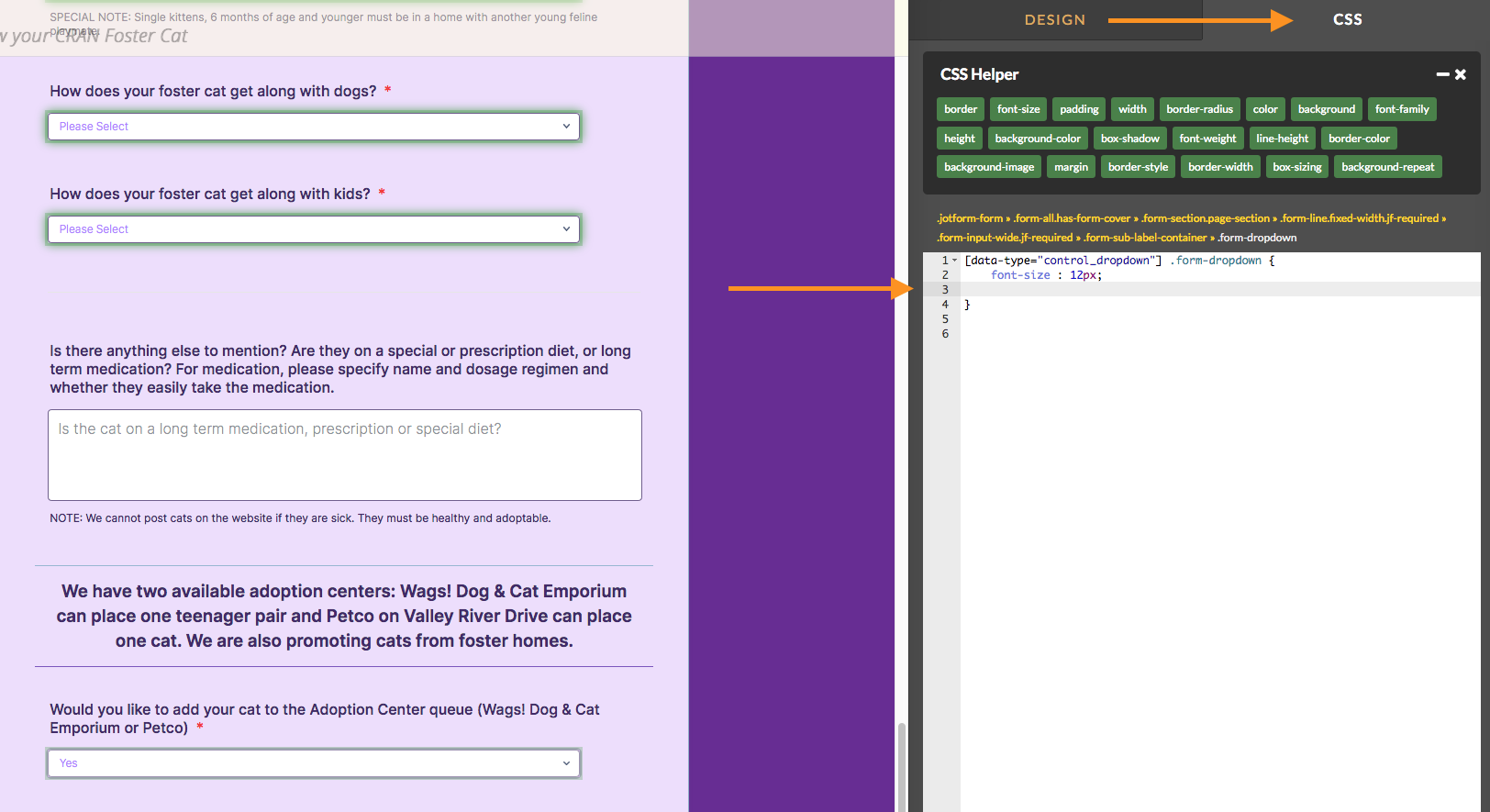This screenshot has width=1490, height=812.
Task: Add the border-radius property
Action: pos(1199,109)
